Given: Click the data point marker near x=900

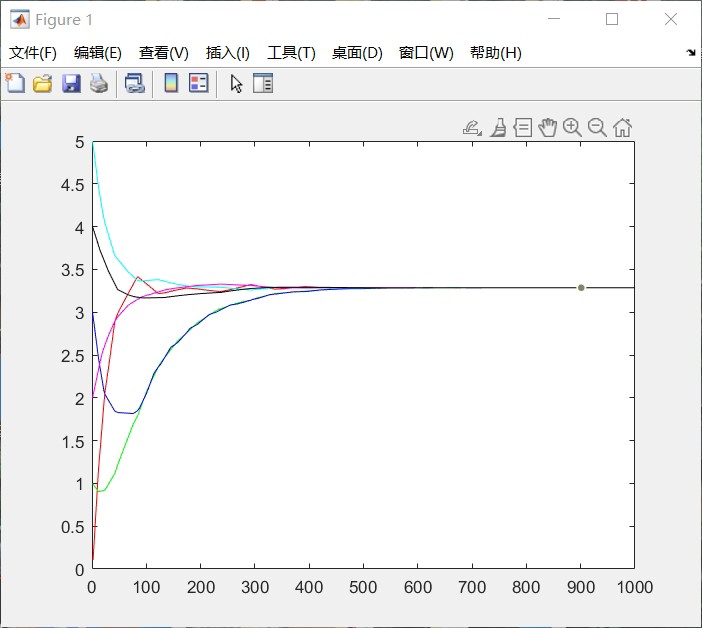Looking at the screenshot, I should (581, 287).
